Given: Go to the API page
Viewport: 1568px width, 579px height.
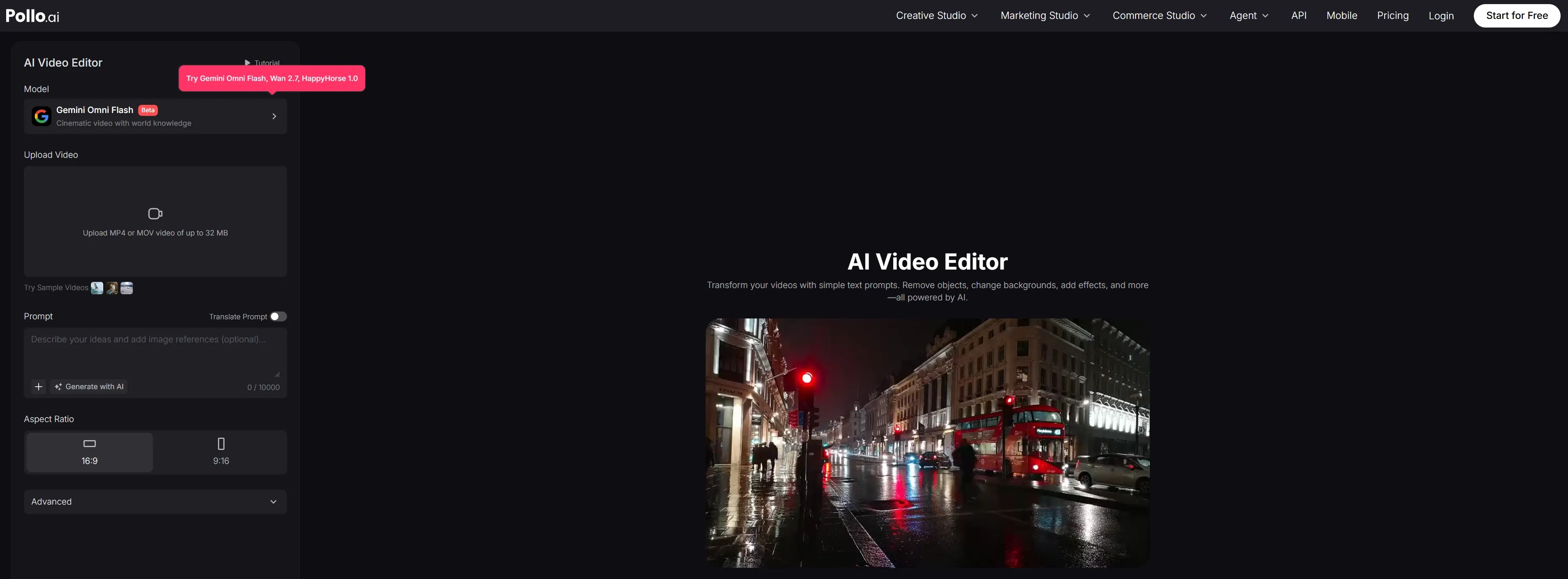Looking at the screenshot, I should click(1298, 16).
